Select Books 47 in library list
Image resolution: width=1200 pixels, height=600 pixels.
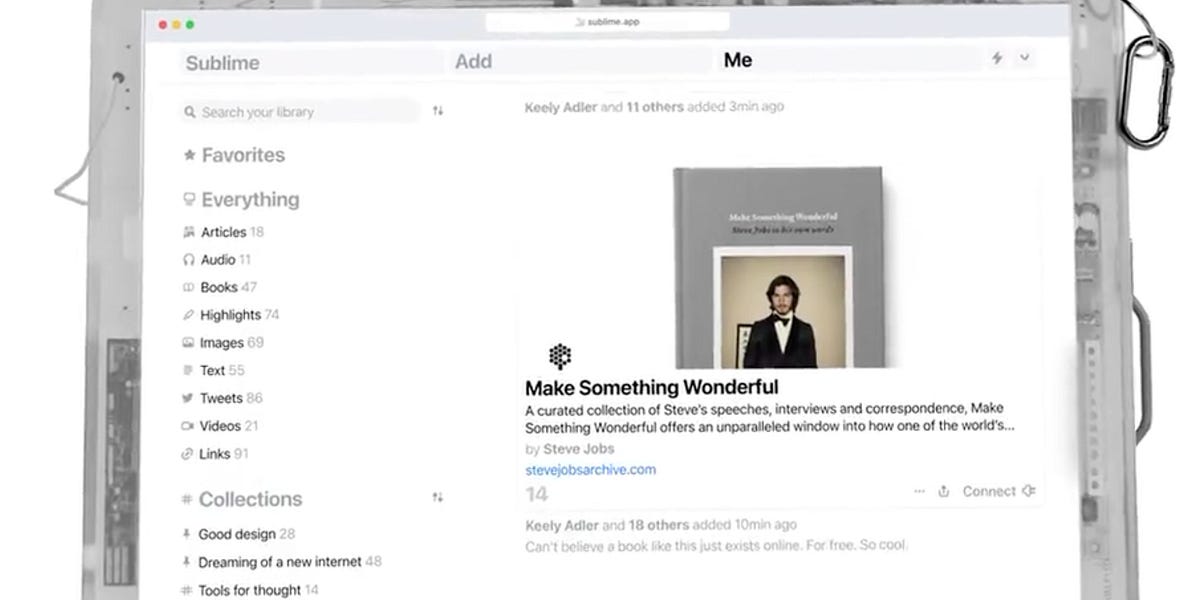pos(228,287)
